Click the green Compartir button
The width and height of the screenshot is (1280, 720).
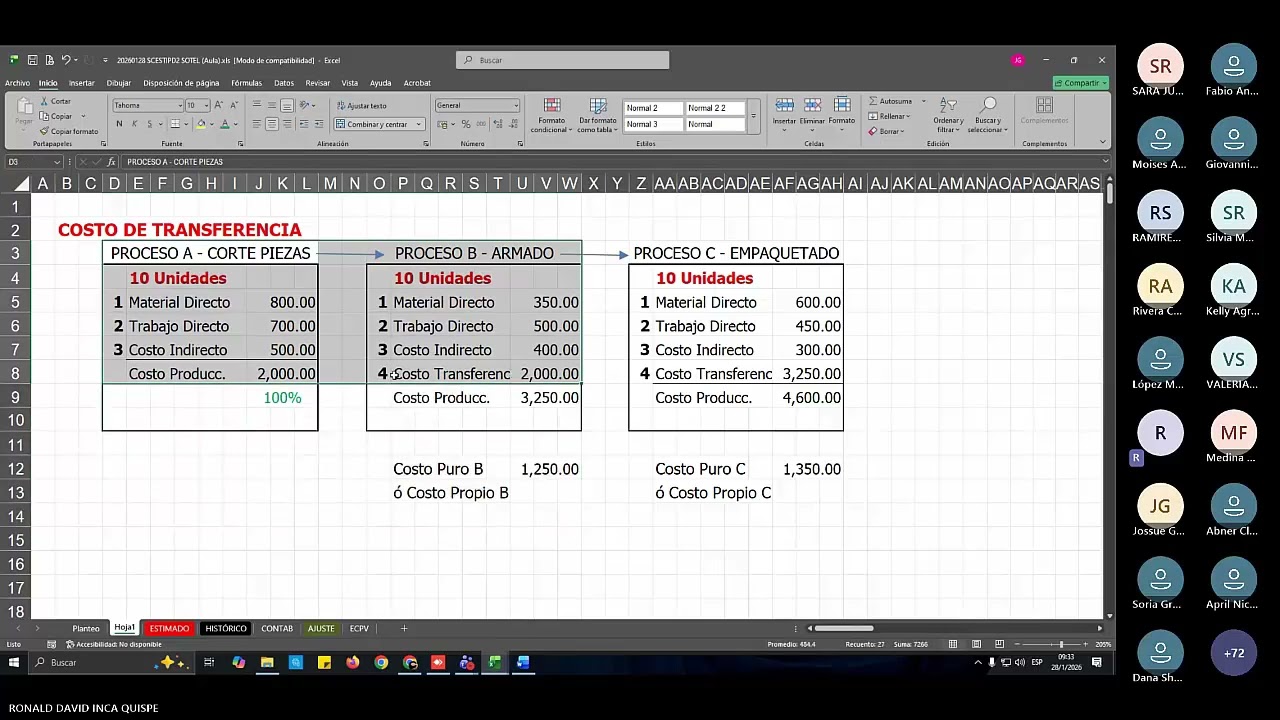(x=1081, y=83)
